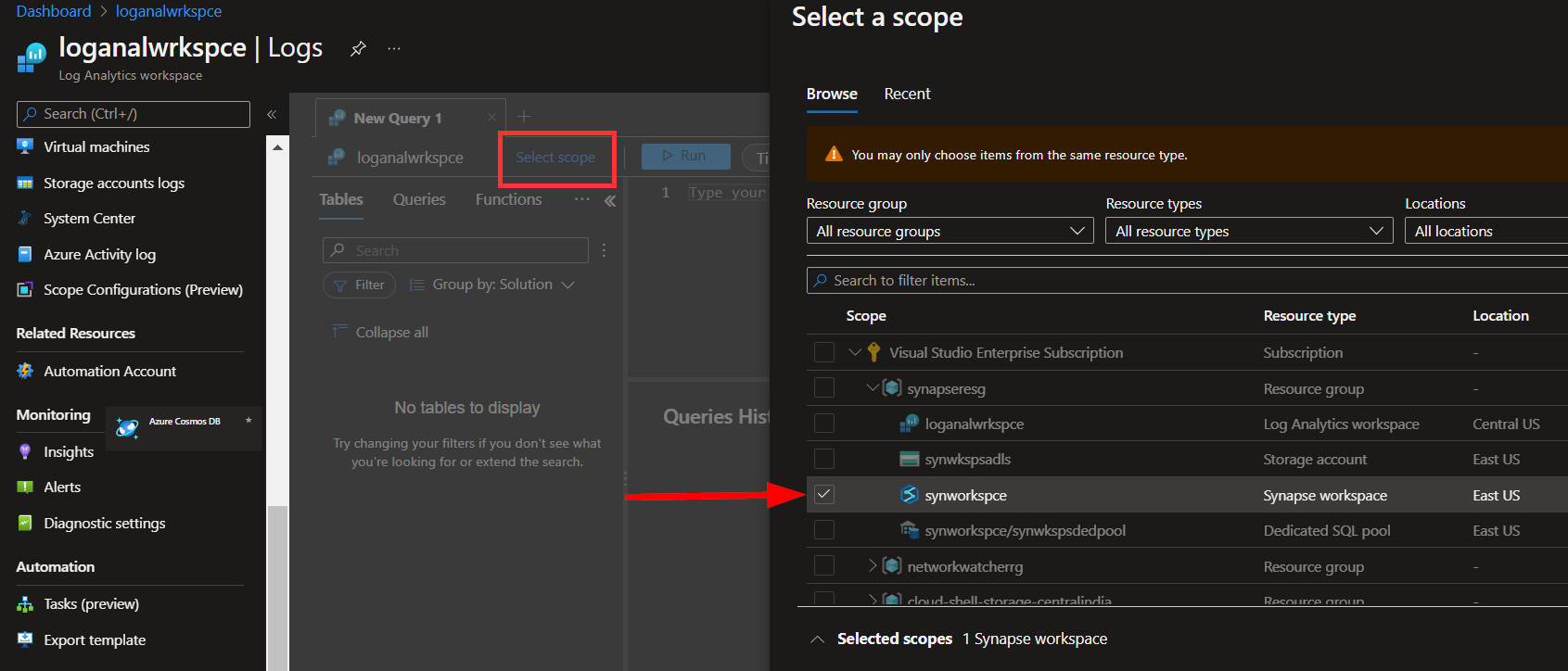Open the Resource group dropdown
This screenshot has height=671, width=1568.
pyautogui.click(x=950, y=231)
